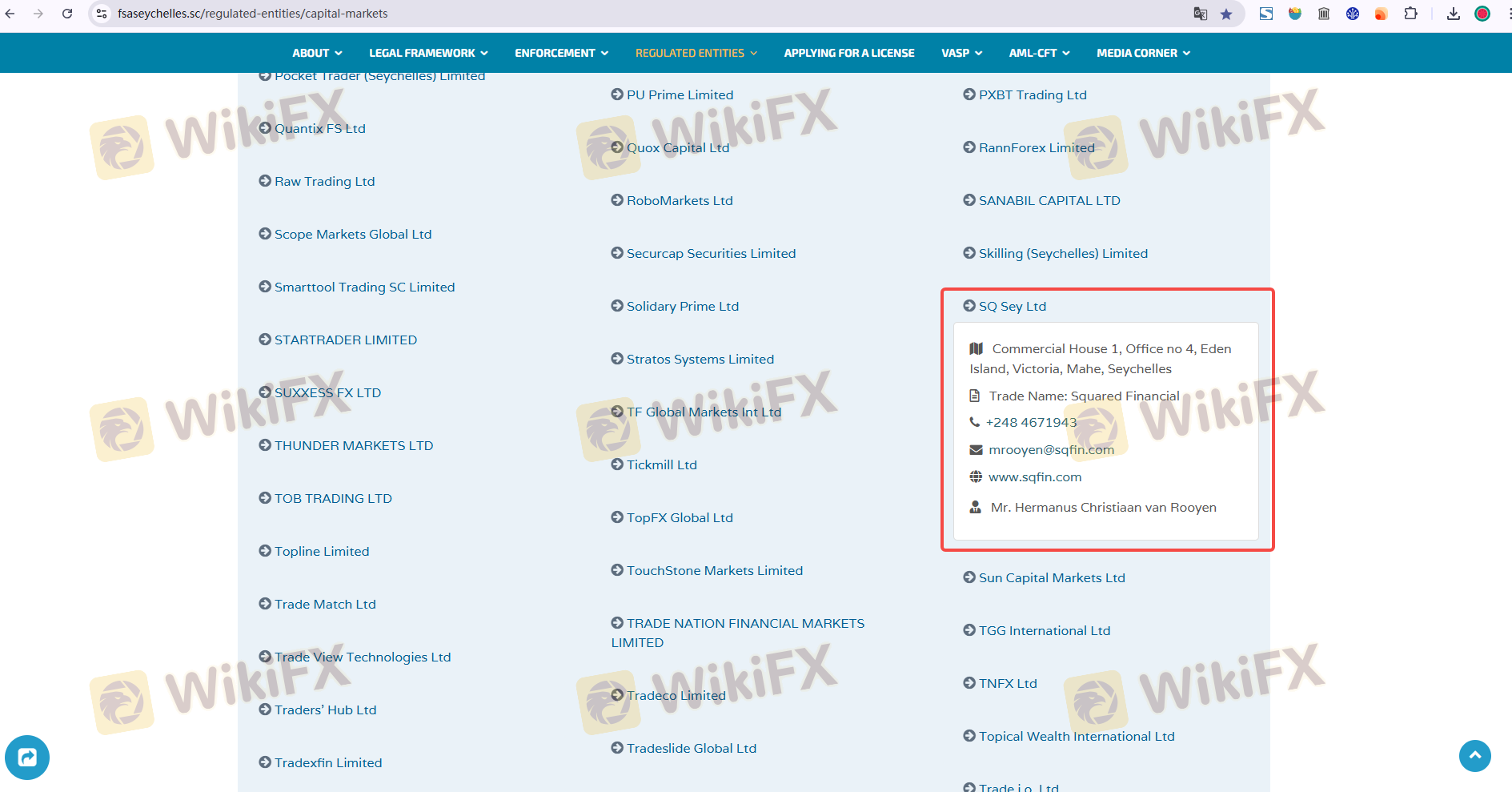Go to APPLYING FOR A LICENSE page

[x=848, y=53]
